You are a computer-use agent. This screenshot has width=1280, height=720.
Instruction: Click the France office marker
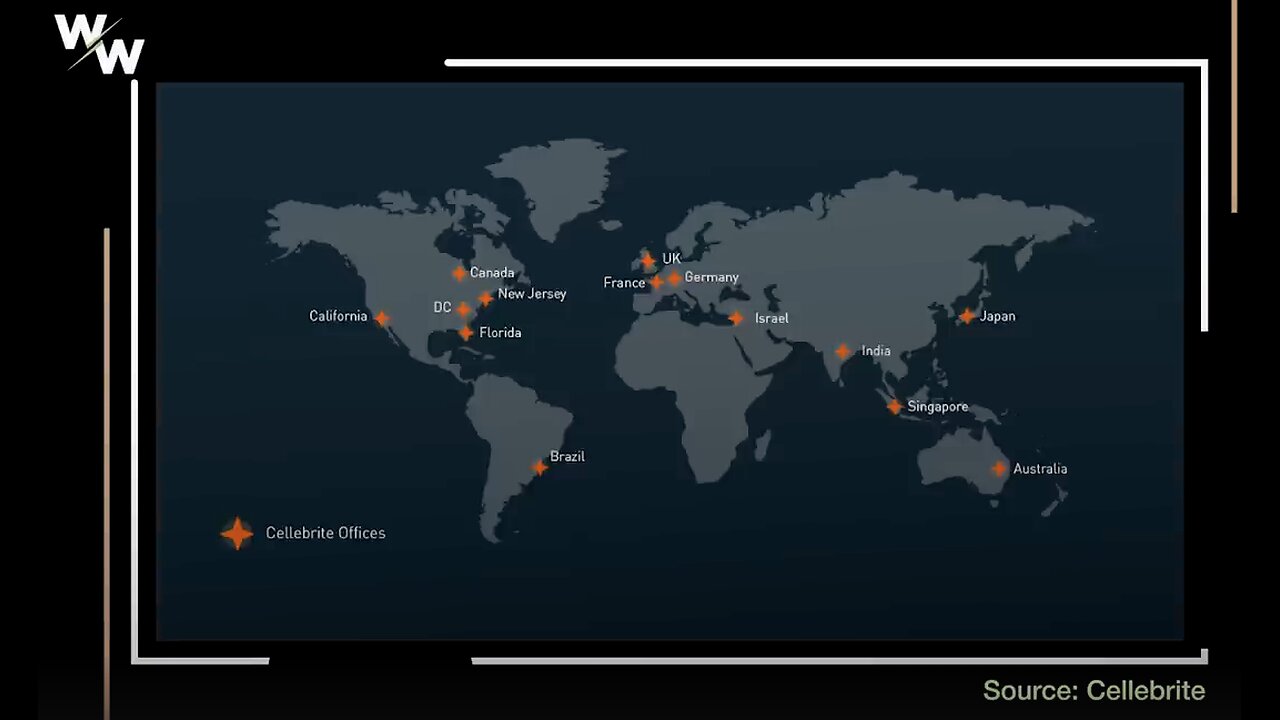[656, 283]
